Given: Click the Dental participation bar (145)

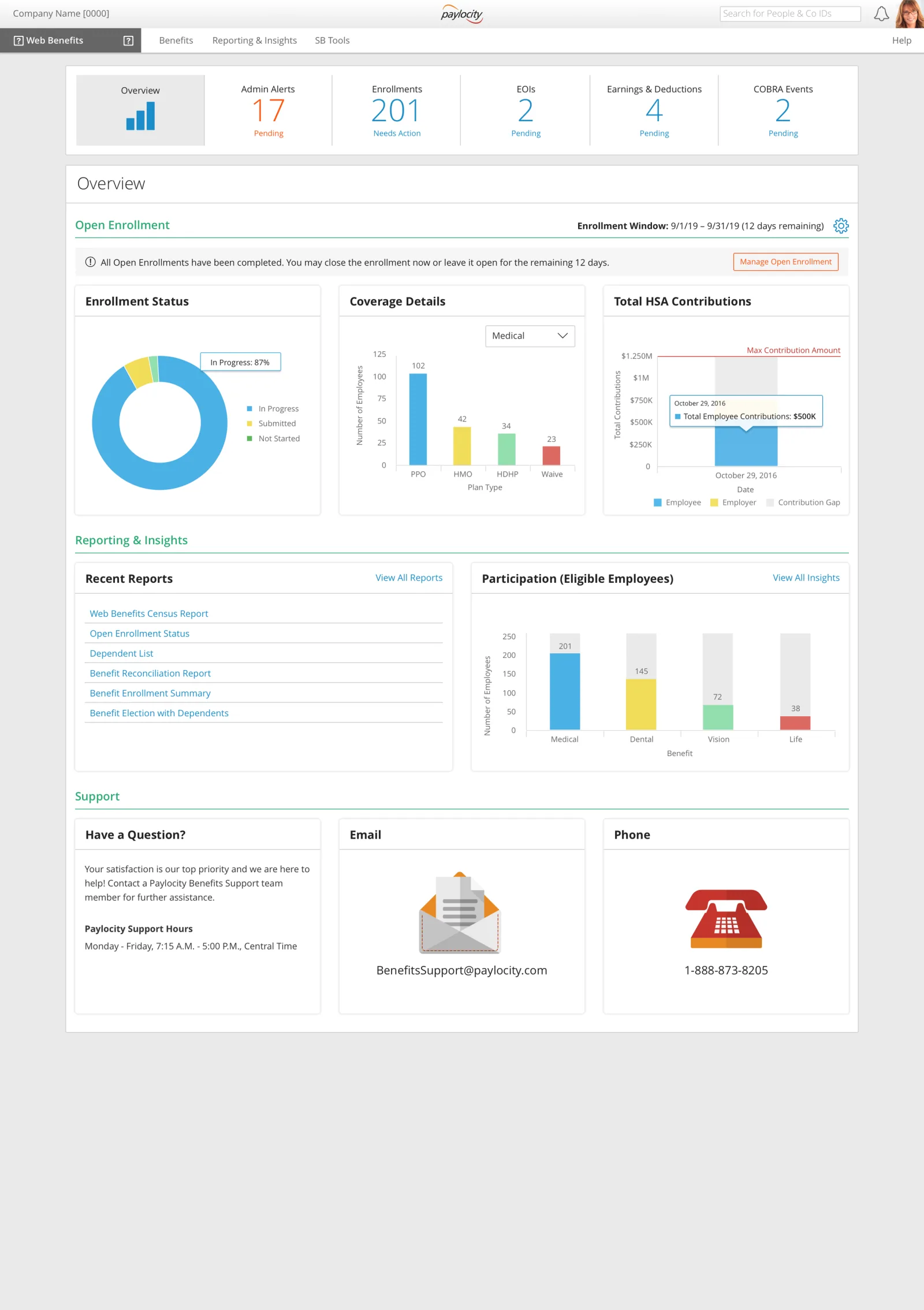Looking at the screenshot, I should pos(641,705).
